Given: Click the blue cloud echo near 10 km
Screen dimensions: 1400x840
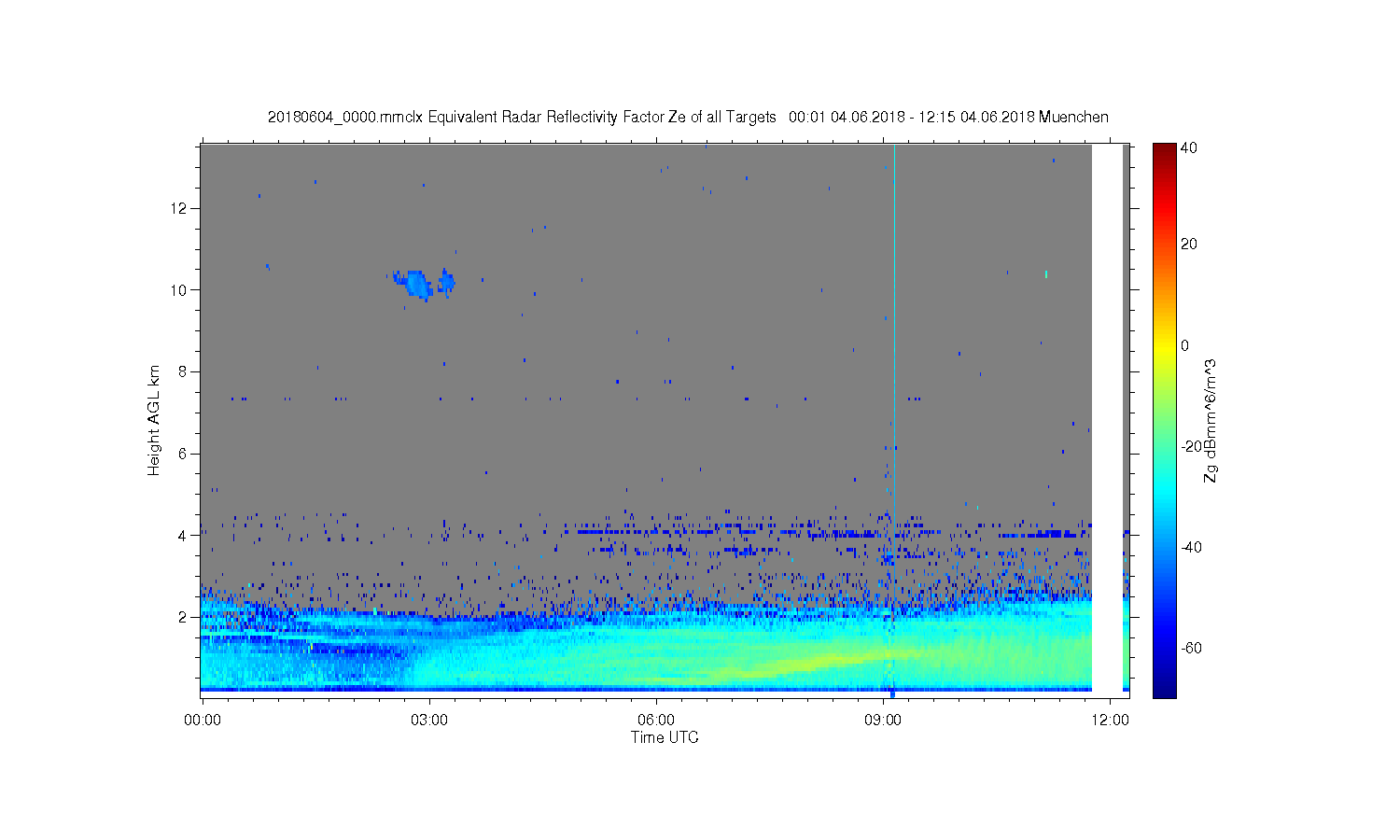Looking at the screenshot, I should click(417, 283).
